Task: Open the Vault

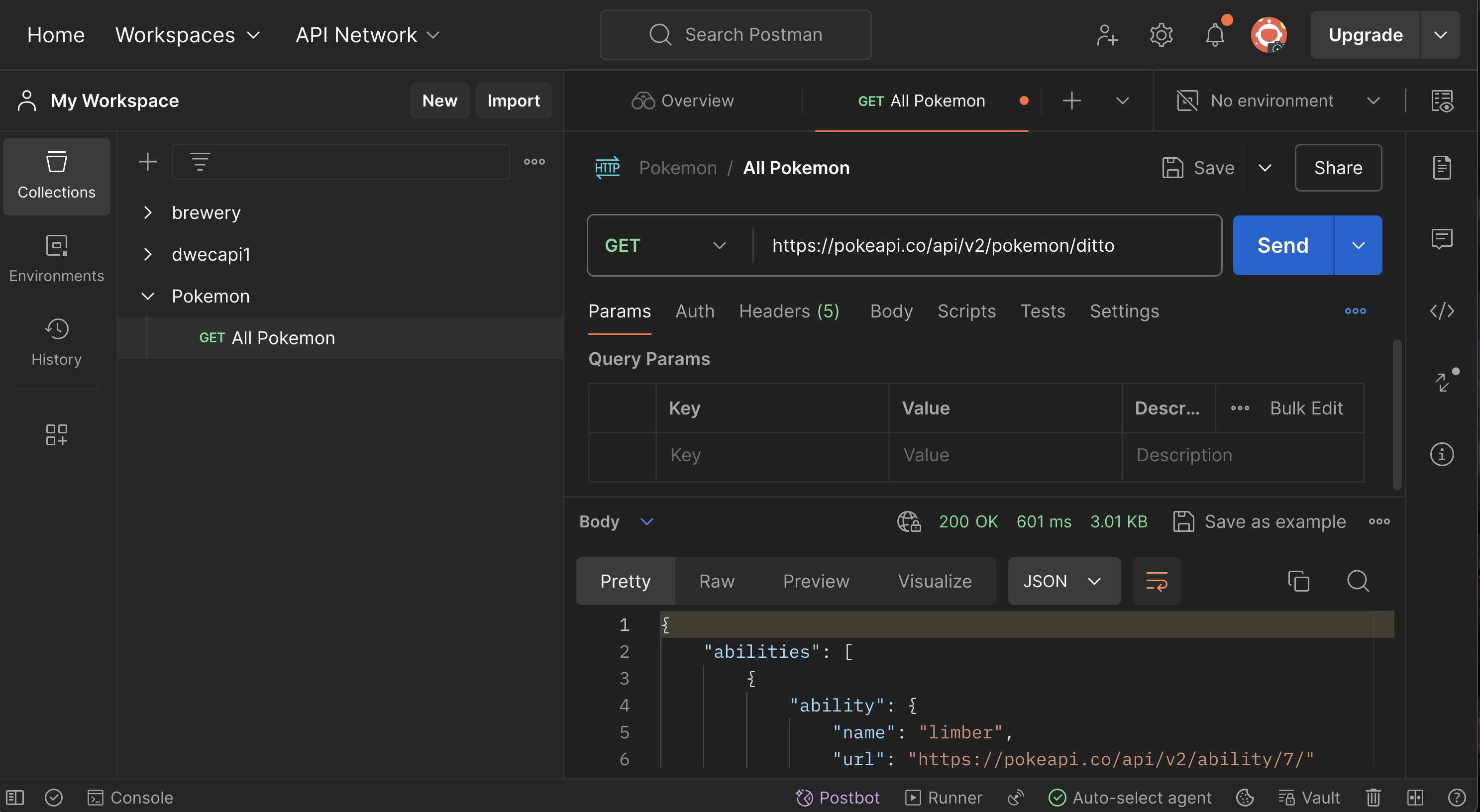Action: click(1309, 798)
